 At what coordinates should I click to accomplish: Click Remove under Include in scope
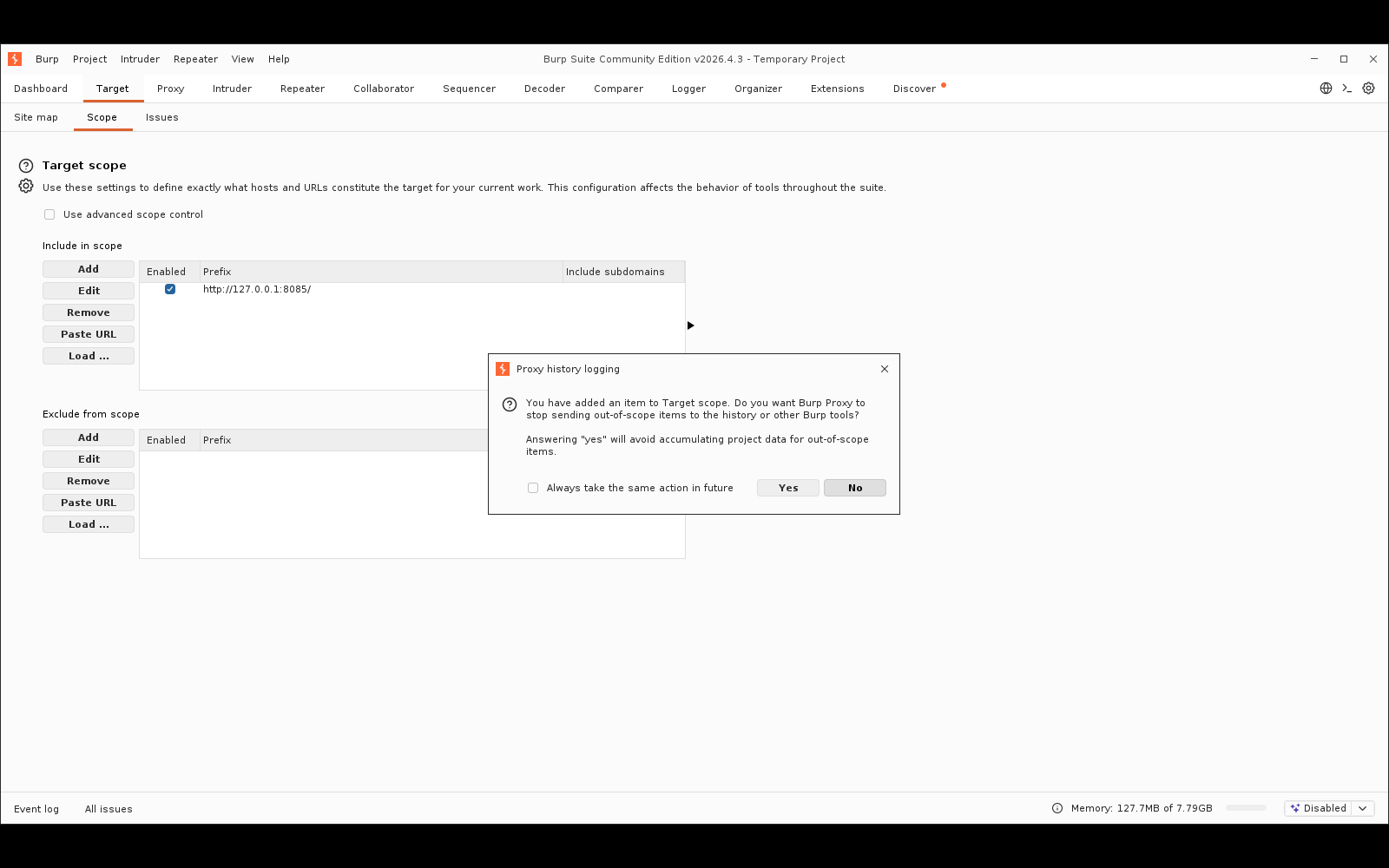tap(89, 312)
